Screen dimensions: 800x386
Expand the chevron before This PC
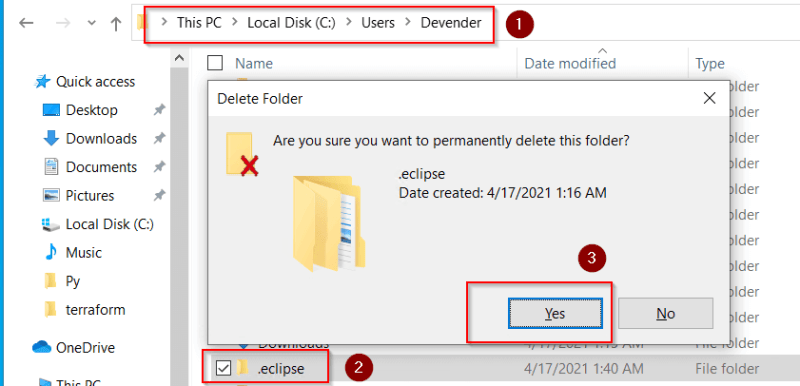coord(164,23)
